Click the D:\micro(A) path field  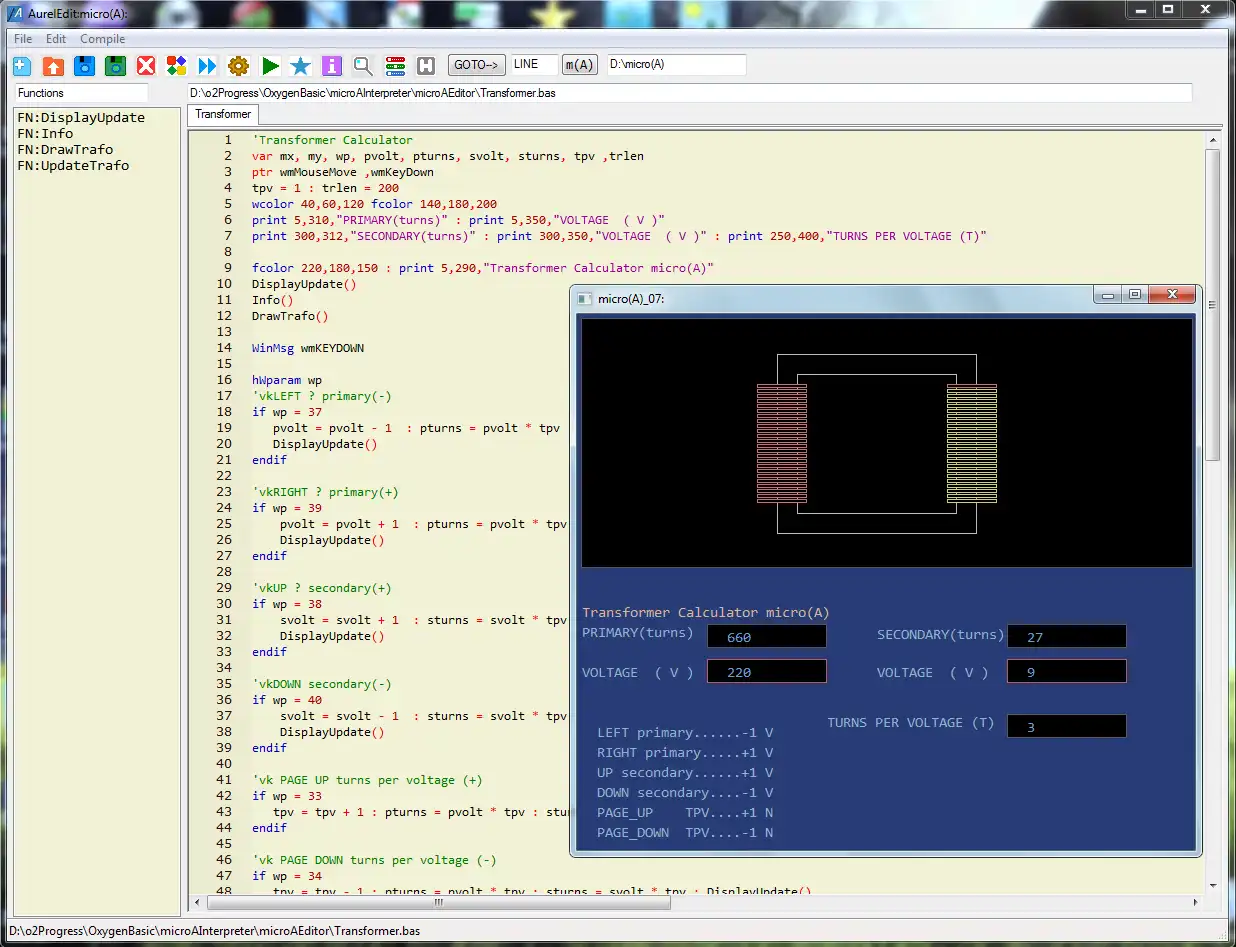pos(676,64)
